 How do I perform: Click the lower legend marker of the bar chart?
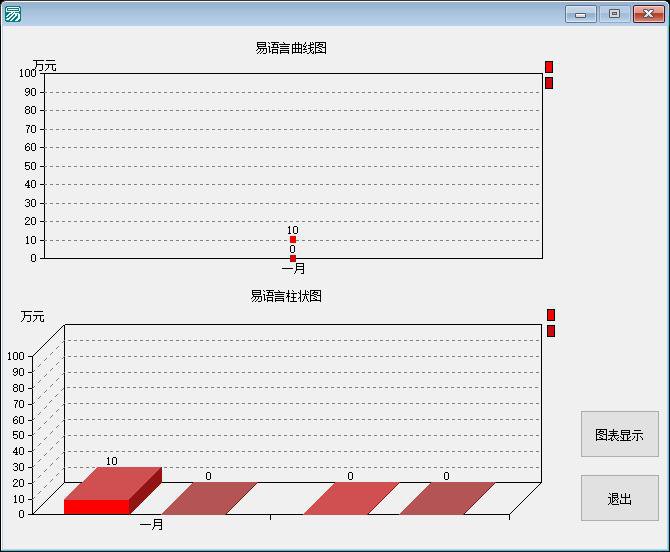click(551, 331)
